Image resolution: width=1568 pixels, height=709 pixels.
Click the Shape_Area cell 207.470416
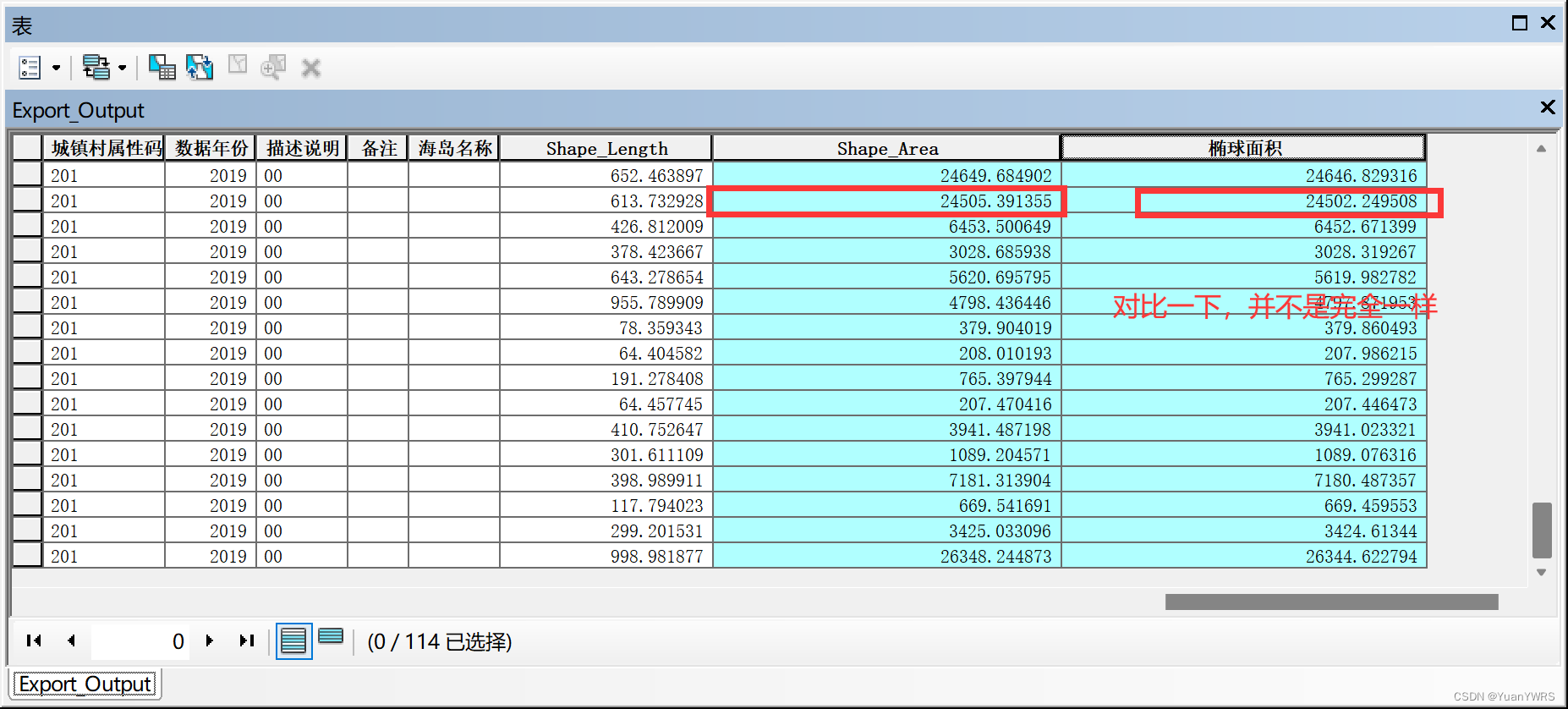[x=887, y=404]
